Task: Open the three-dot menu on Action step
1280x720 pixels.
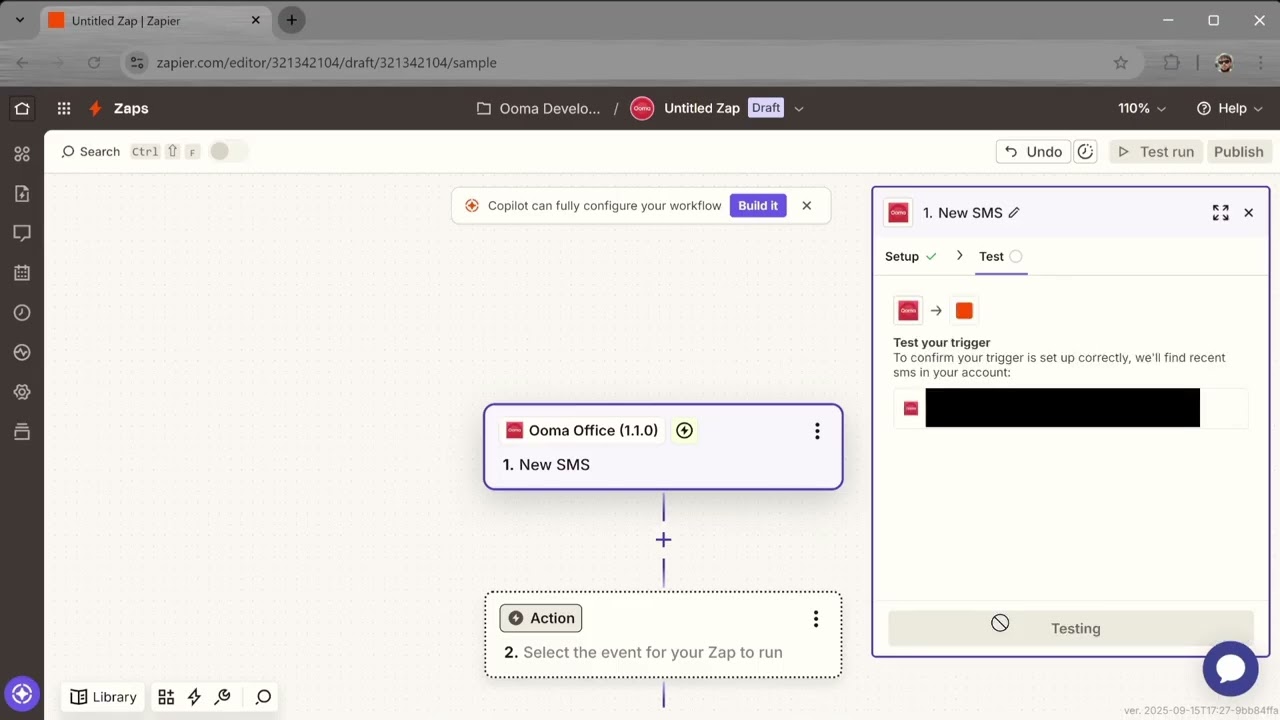Action: click(x=816, y=619)
